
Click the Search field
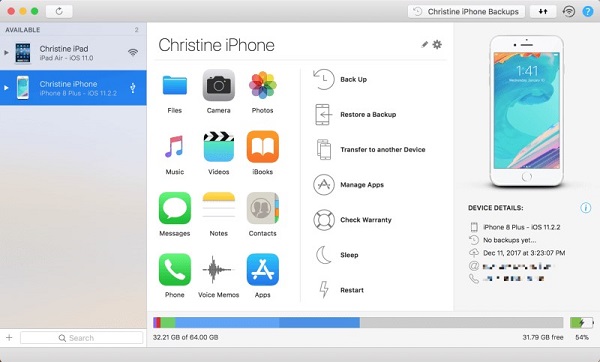82,338
